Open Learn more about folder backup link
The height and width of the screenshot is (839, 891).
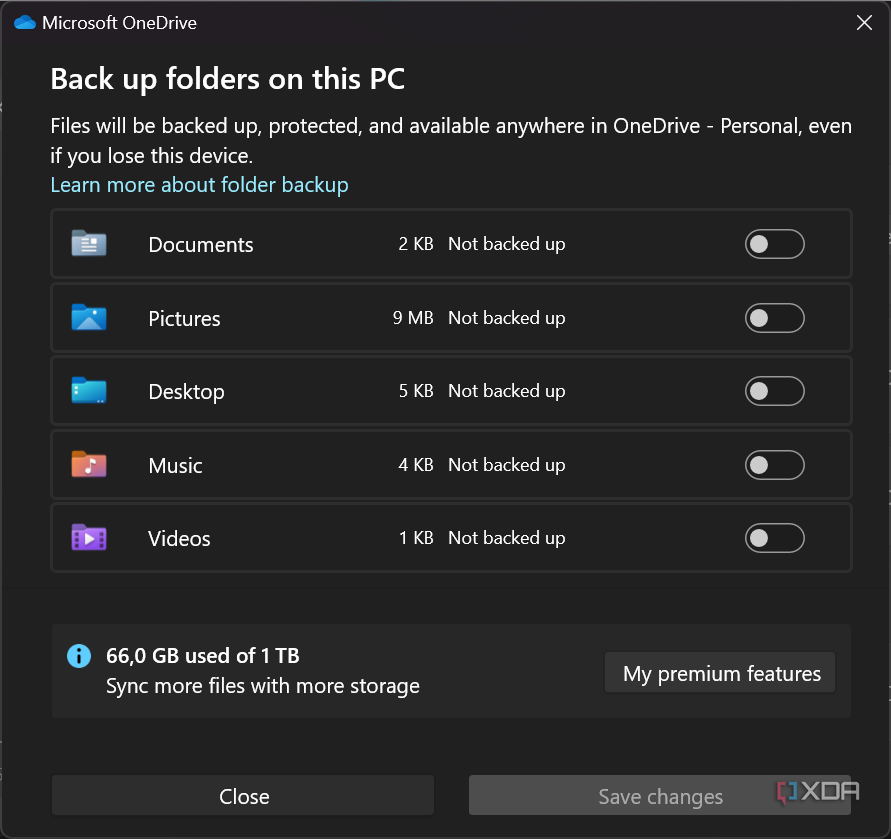[199, 185]
